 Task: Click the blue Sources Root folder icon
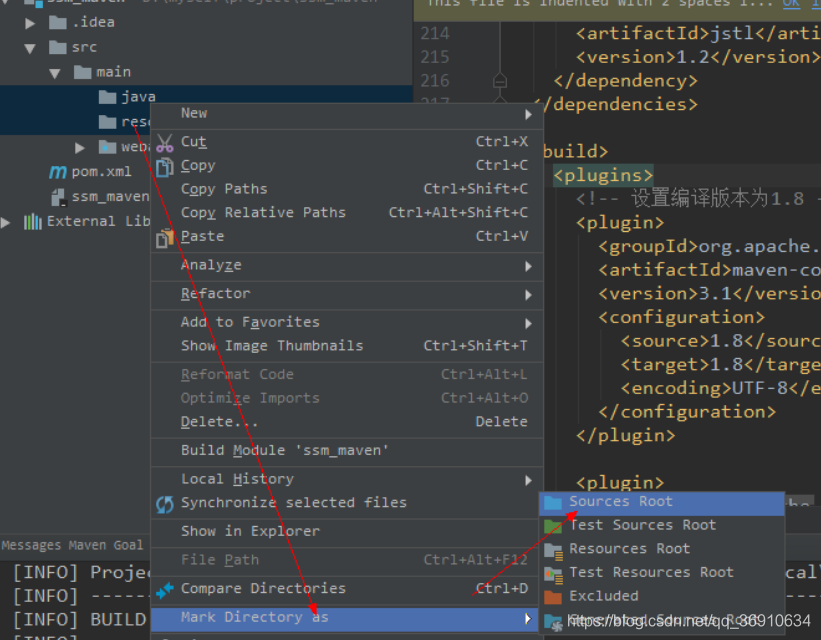(552, 503)
